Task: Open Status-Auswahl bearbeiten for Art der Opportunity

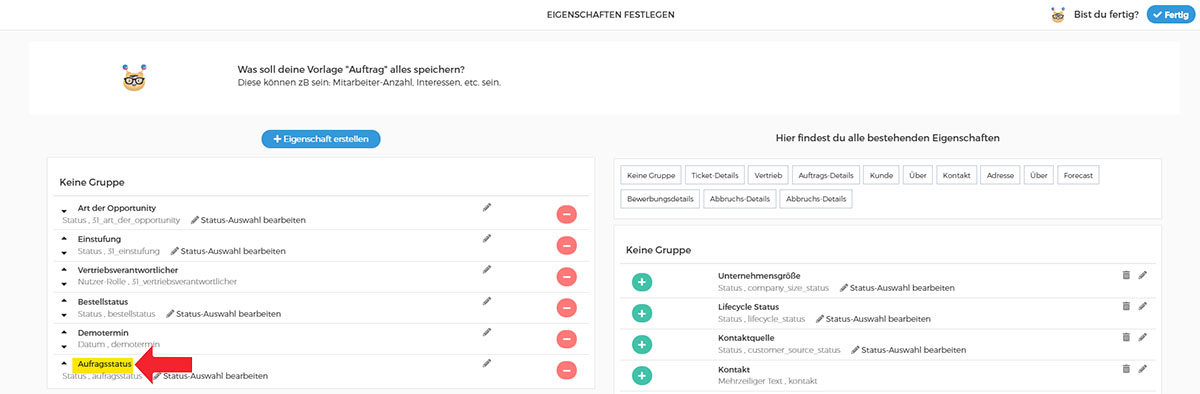Action: (x=248, y=220)
